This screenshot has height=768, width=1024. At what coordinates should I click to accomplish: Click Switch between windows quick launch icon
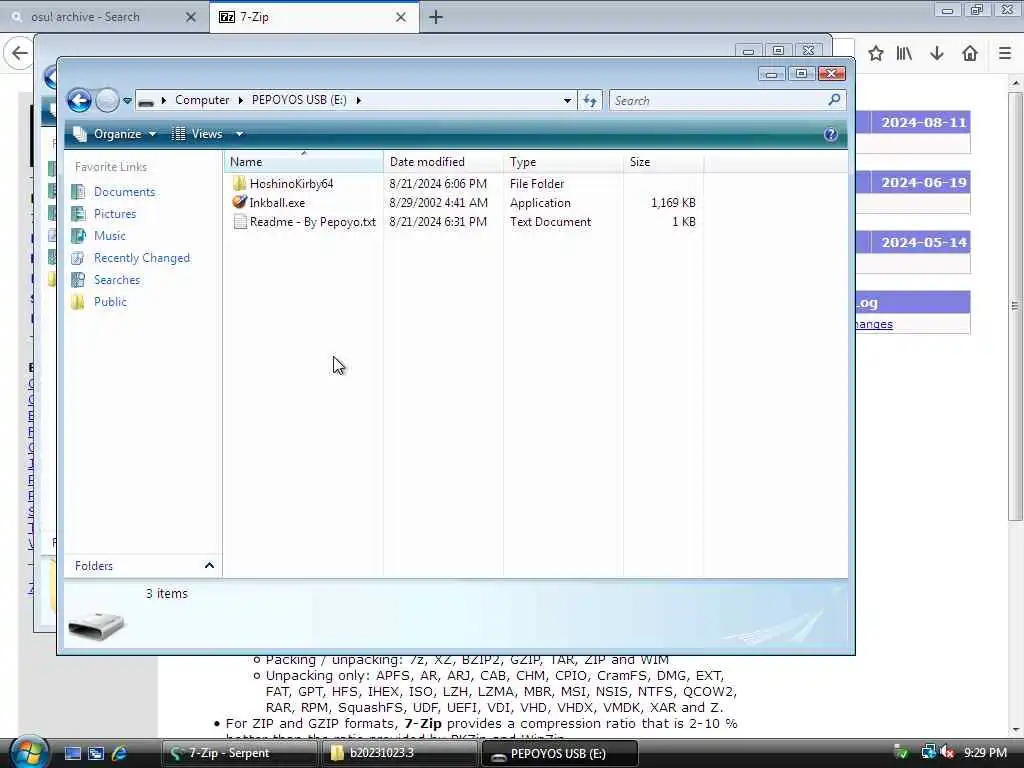96,754
